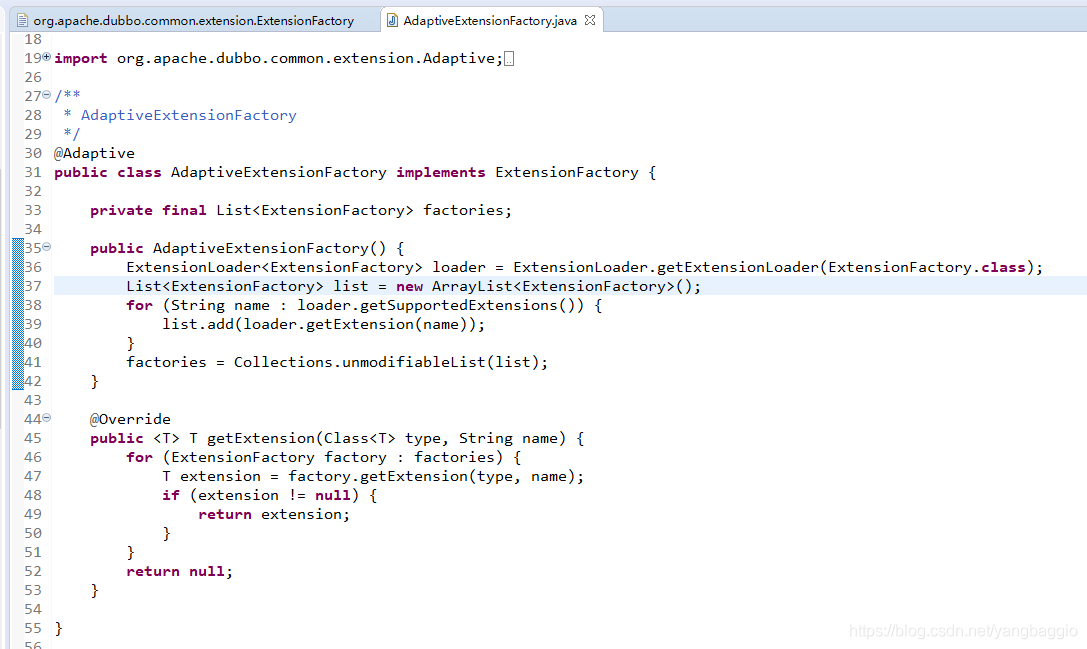Click the 'implements' keyword in the class declaration
Screen dimensions: 1087x649
point(440,173)
